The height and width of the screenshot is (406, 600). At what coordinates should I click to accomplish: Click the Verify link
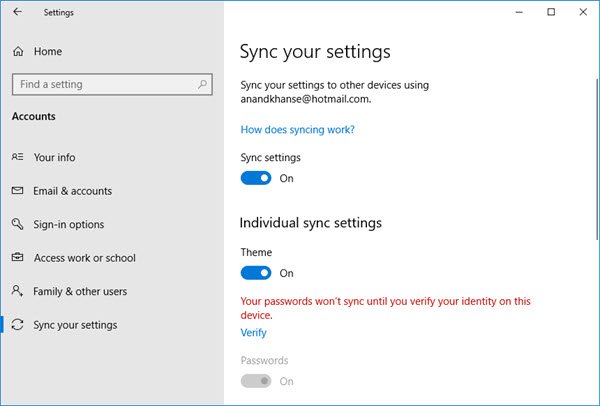point(254,333)
